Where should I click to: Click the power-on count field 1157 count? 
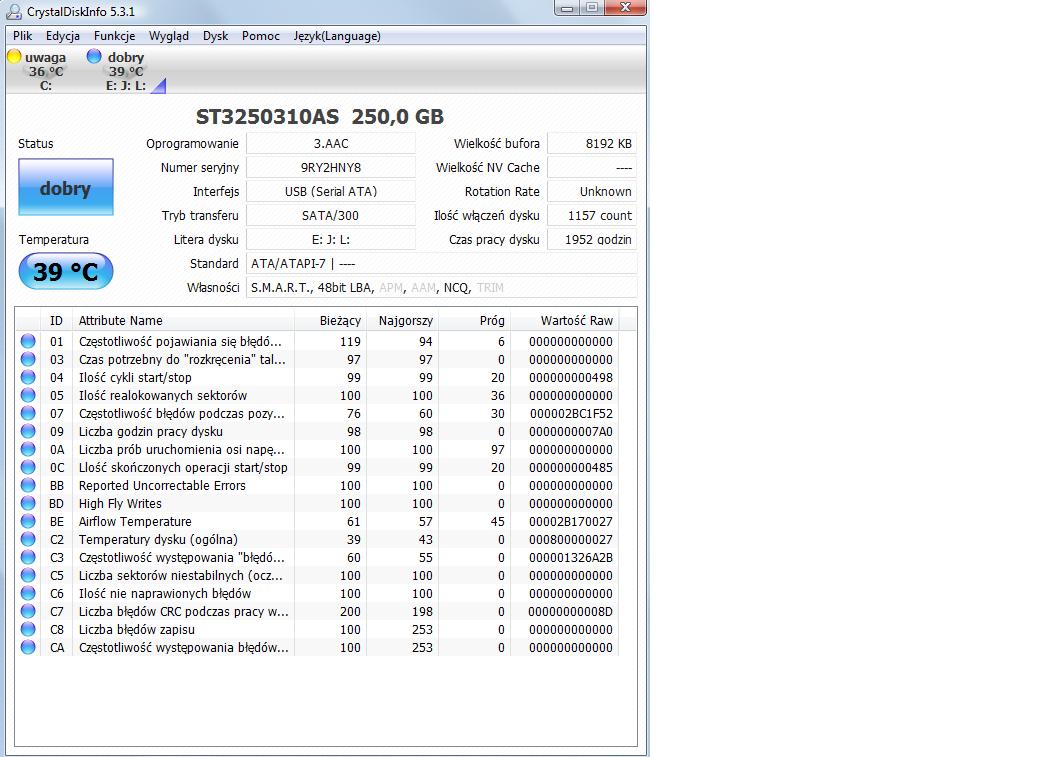(592, 215)
